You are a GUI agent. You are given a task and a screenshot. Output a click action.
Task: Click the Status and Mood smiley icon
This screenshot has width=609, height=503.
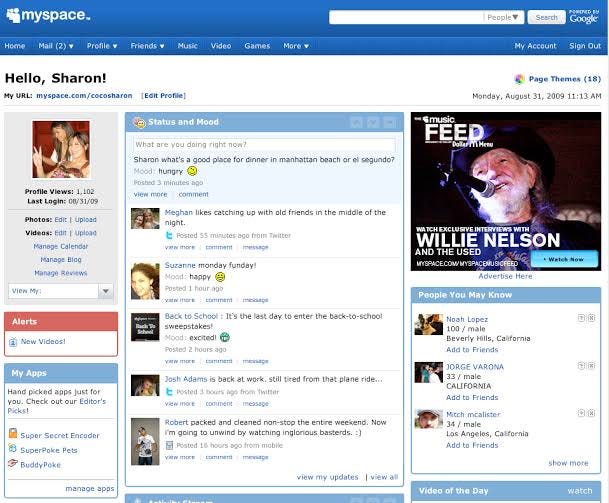(x=139, y=122)
